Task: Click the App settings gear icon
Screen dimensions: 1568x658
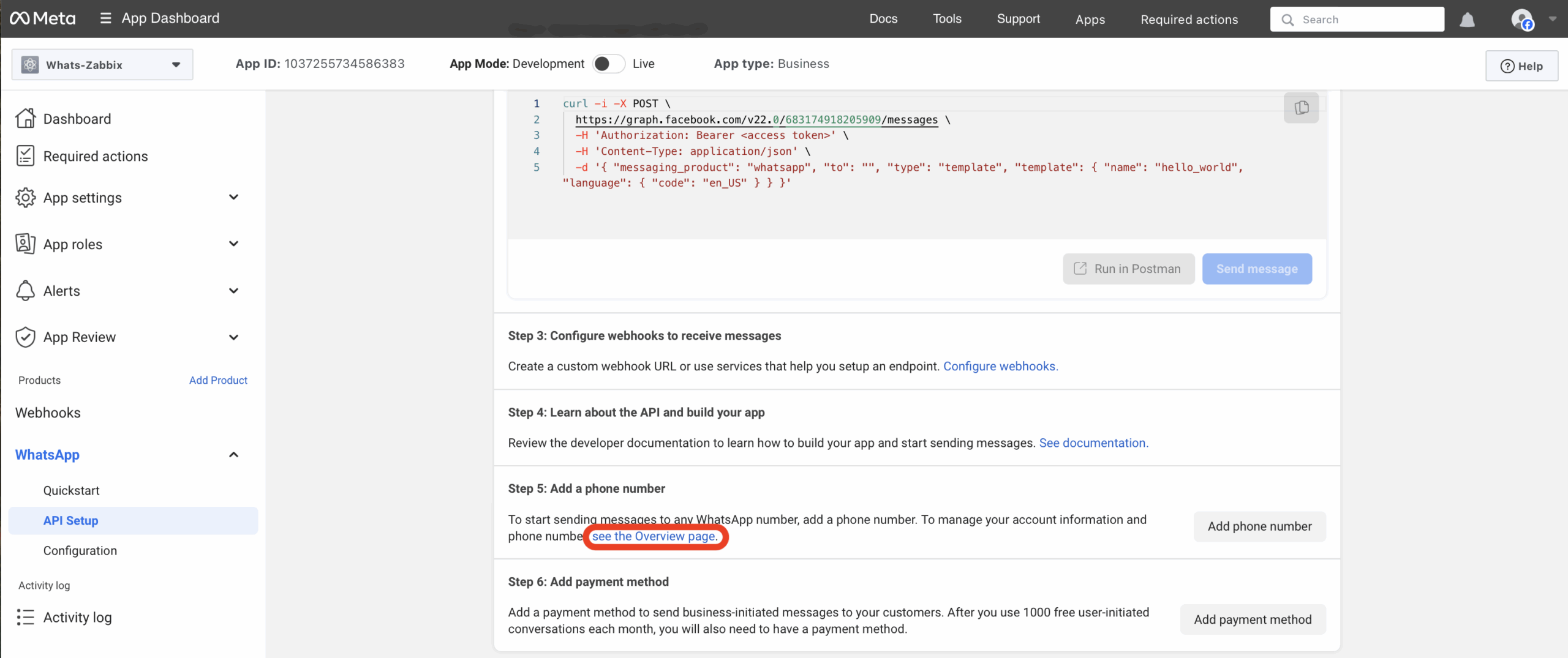Action: click(x=25, y=197)
